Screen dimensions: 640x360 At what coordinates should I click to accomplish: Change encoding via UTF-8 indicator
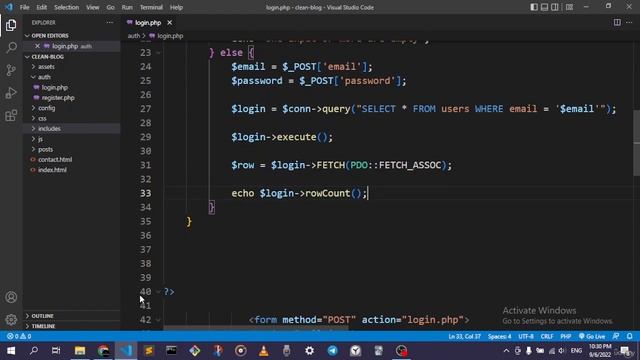[526, 336]
